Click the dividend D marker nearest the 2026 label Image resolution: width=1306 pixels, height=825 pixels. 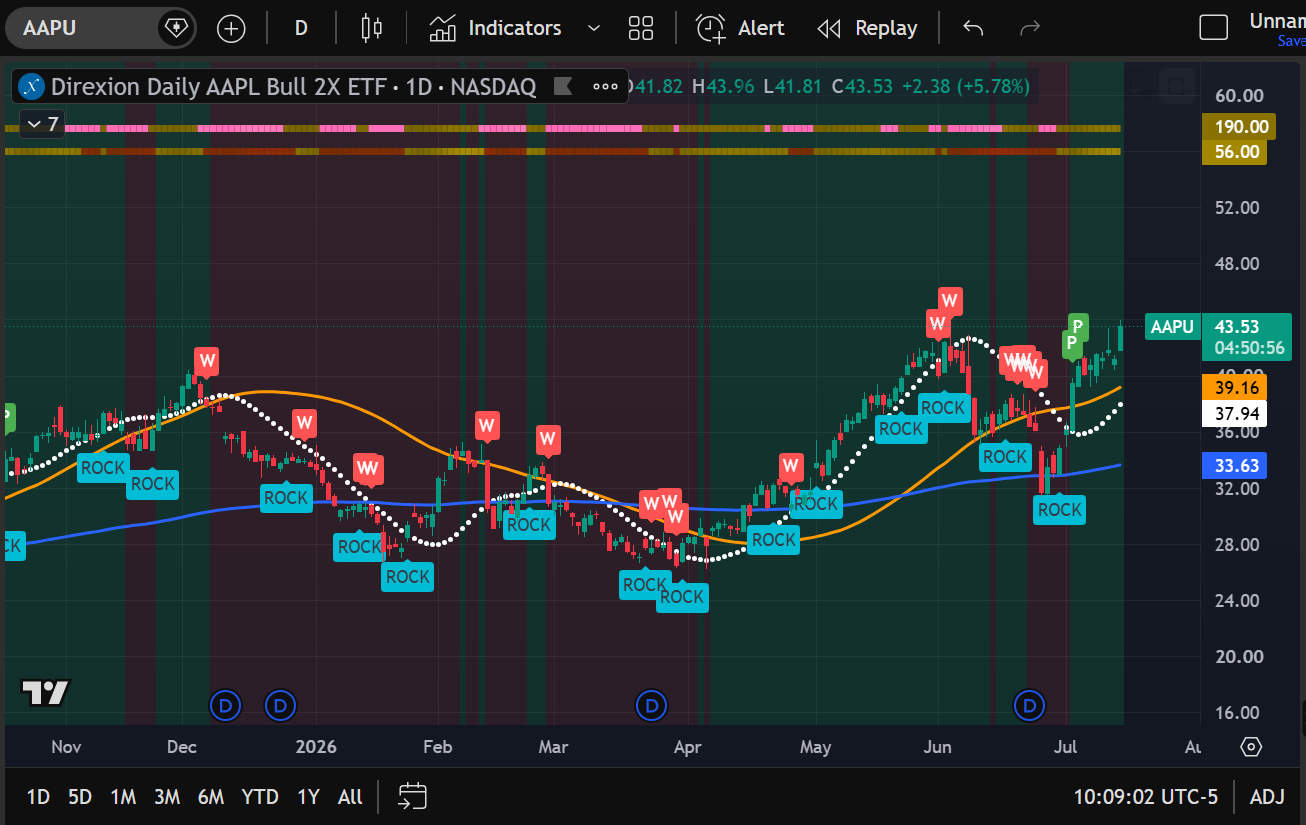point(280,706)
